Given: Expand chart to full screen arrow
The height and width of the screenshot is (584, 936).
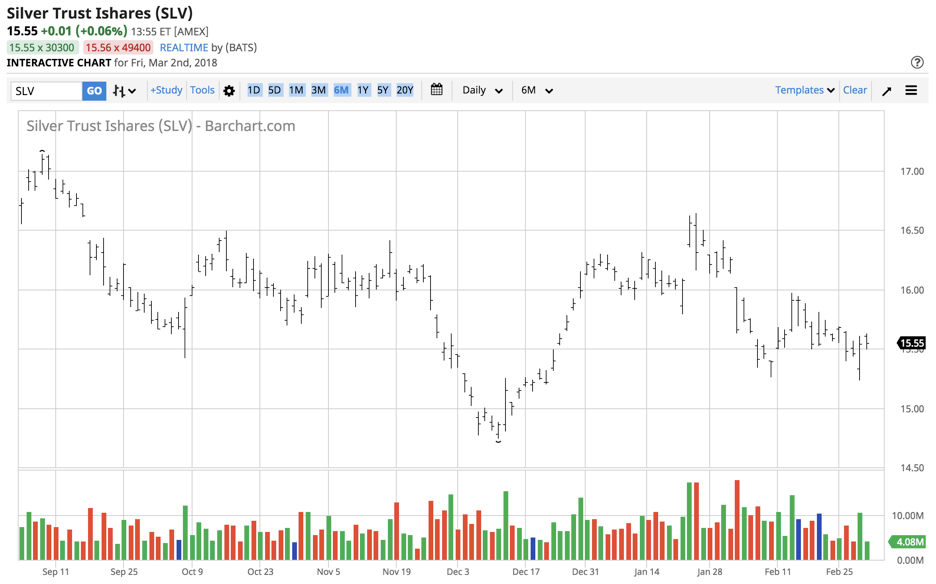Looking at the screenshot, I should (886, 91).
